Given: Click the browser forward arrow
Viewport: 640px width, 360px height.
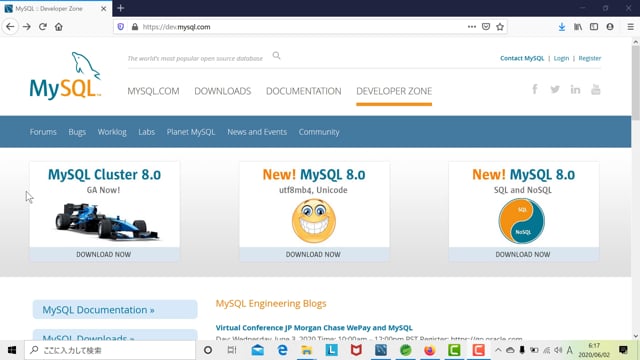Looking at the screenshot, I should click(27, 27).
